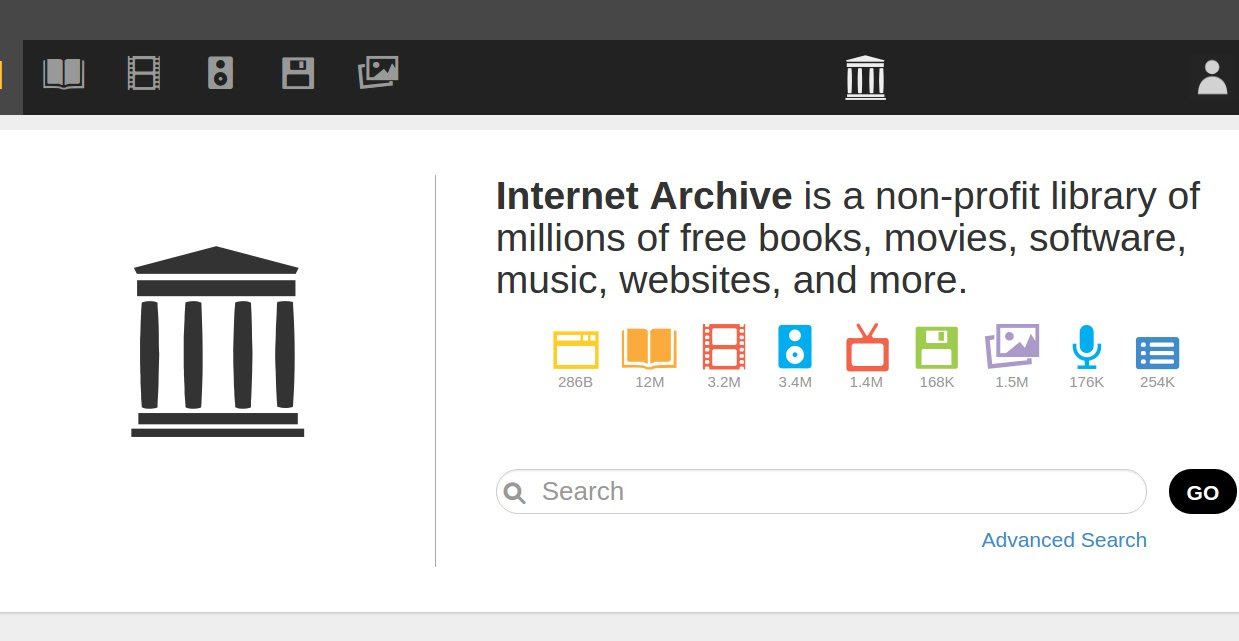Open the images icon in the top nav
This screenshot has height=641, width=1239.
click(378, 73)
